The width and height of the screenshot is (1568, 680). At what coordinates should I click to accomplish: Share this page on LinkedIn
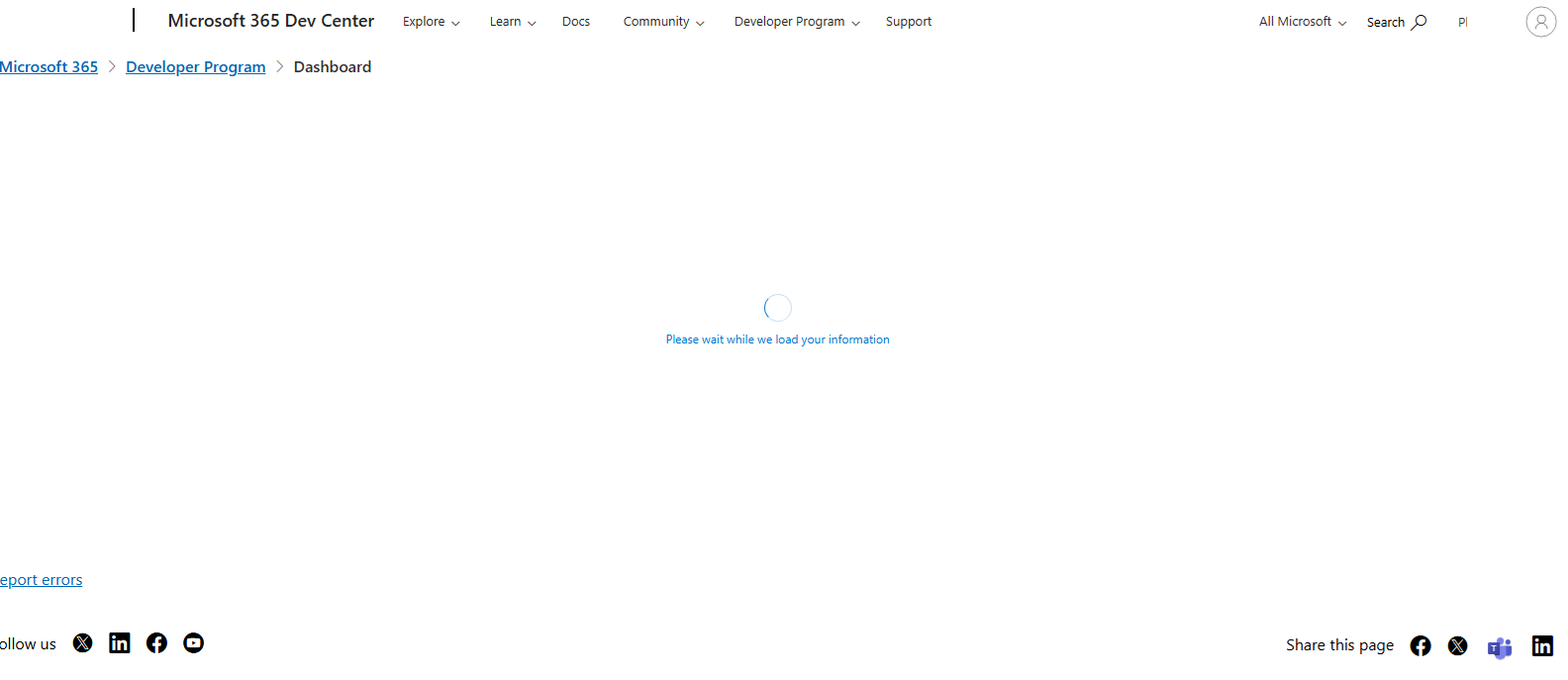1542,646
